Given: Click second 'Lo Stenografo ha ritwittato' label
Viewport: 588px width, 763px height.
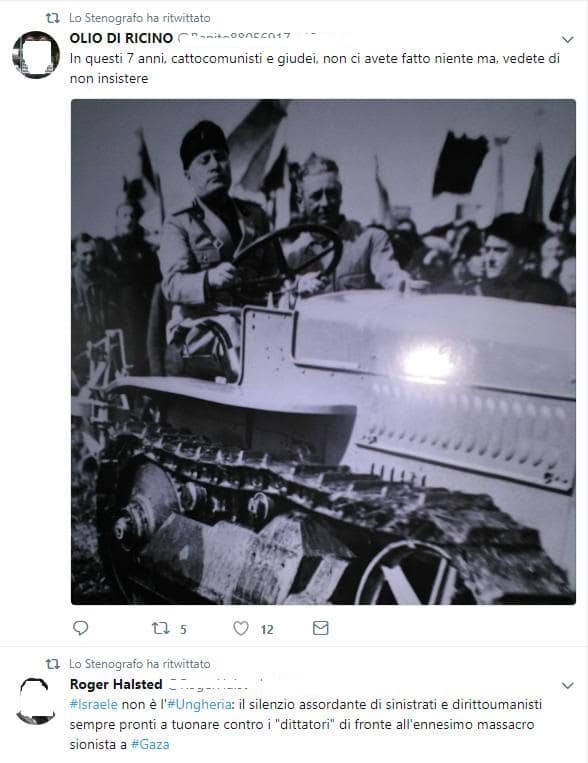Looking at the screenshot, I should point(140,664).
